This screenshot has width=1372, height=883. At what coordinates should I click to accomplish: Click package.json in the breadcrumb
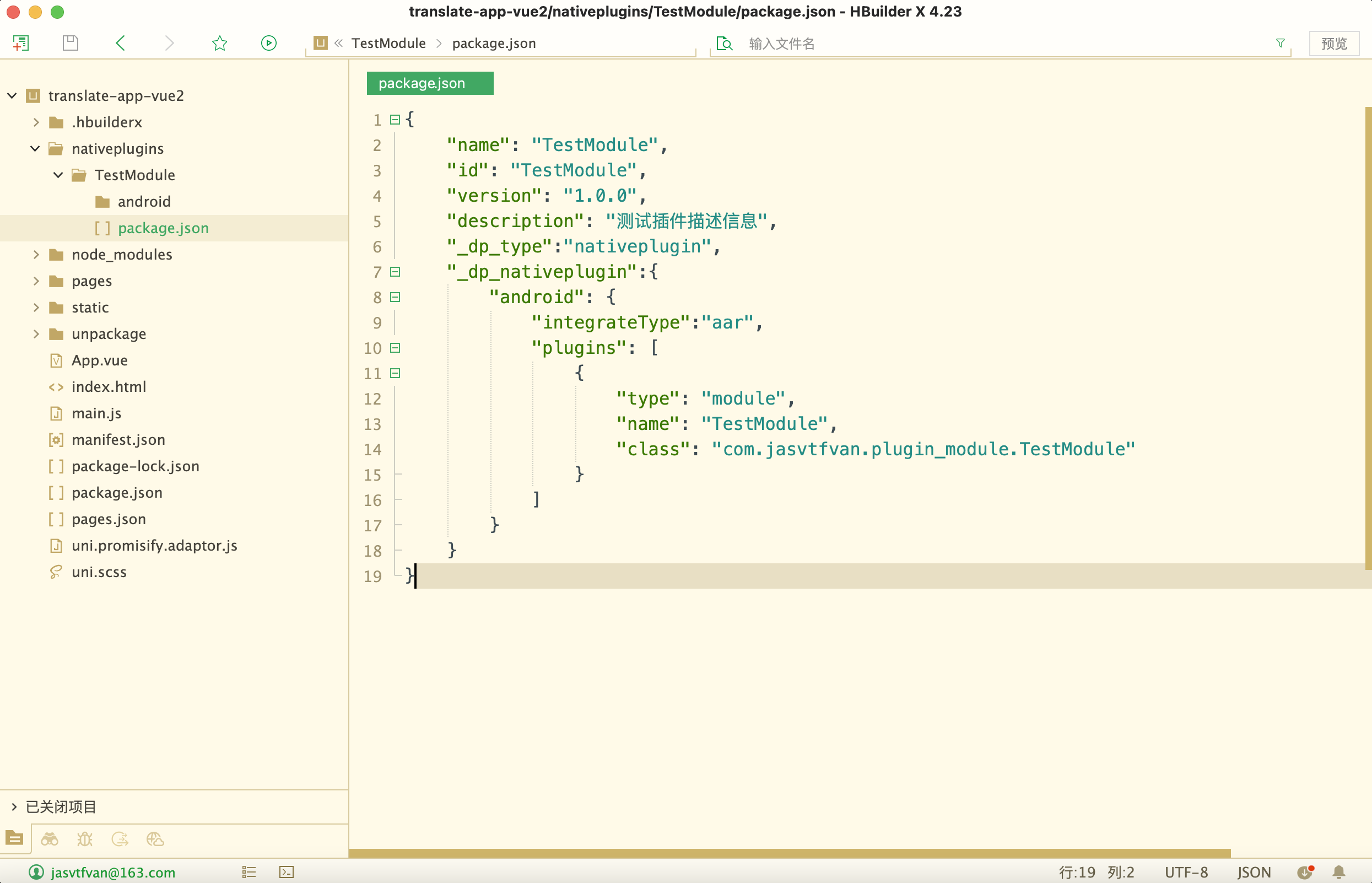click(x=494, y=43)
